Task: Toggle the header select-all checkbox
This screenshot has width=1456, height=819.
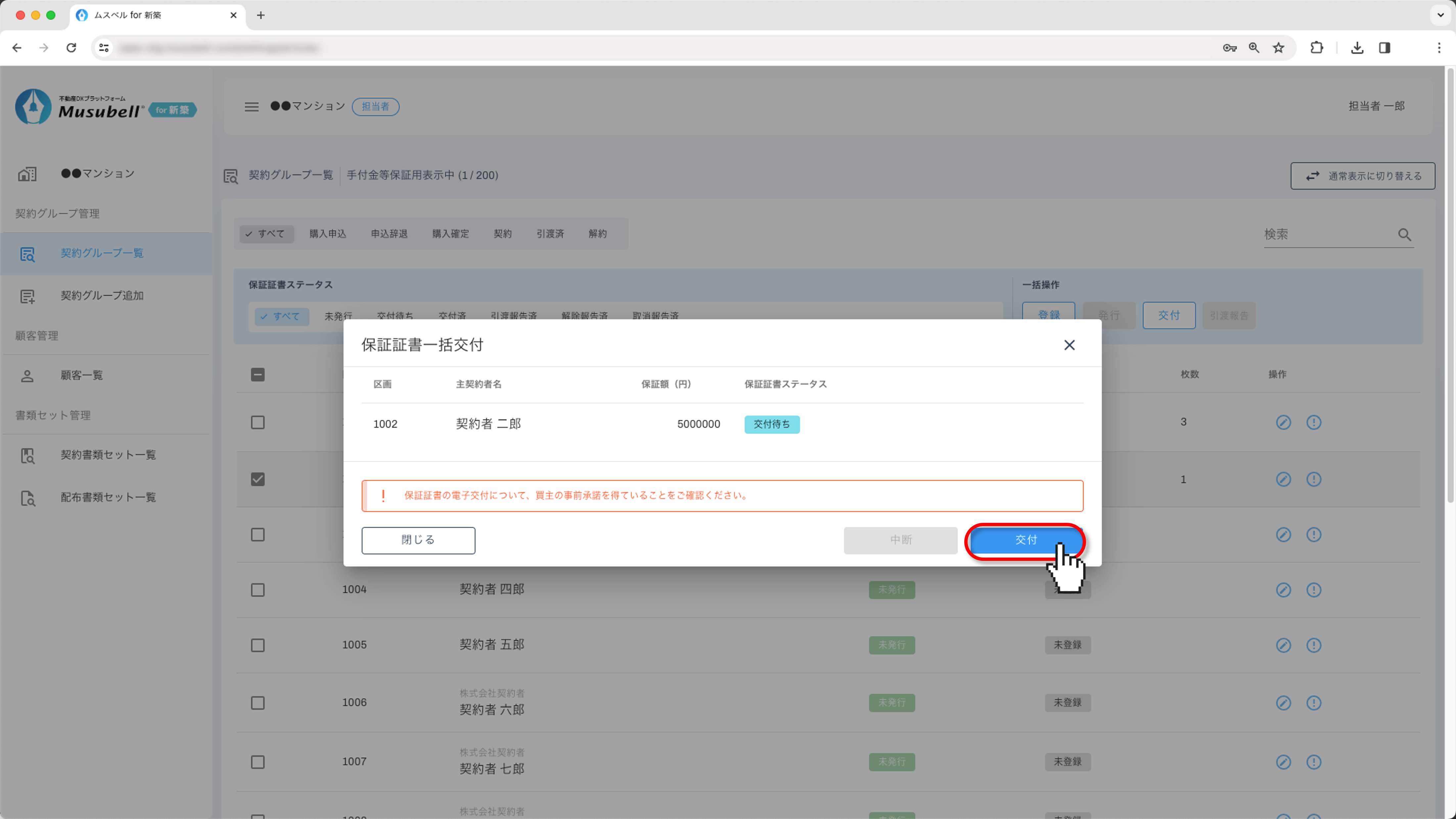Action: [258, 374]
